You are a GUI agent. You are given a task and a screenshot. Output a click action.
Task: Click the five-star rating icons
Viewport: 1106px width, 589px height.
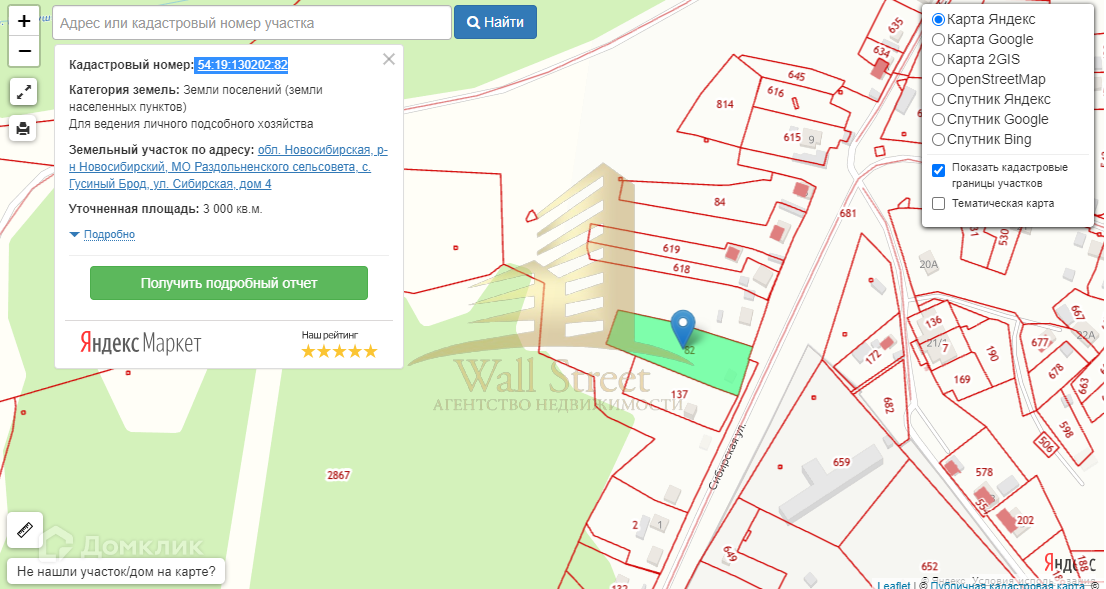[339, 351]
